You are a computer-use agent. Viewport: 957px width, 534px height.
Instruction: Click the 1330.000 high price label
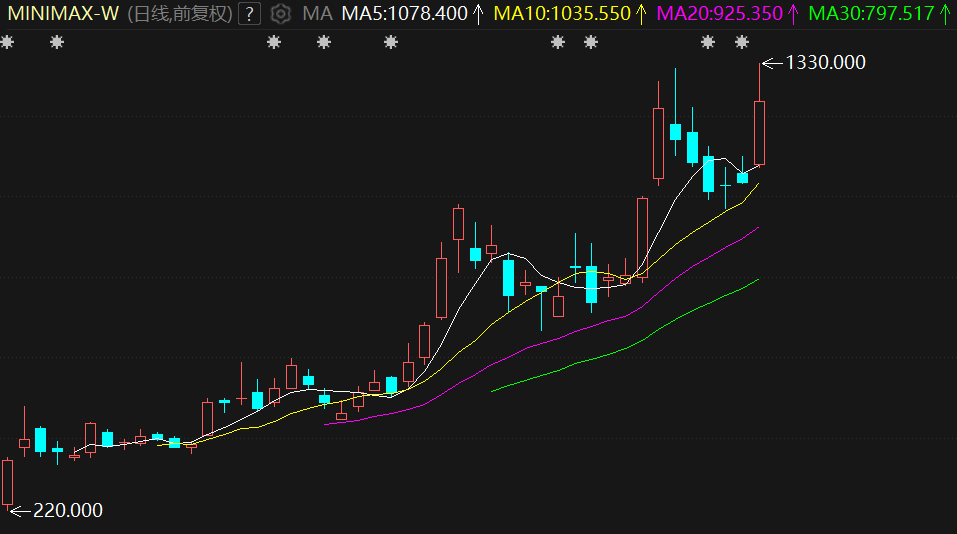click(x=825, y=62)
